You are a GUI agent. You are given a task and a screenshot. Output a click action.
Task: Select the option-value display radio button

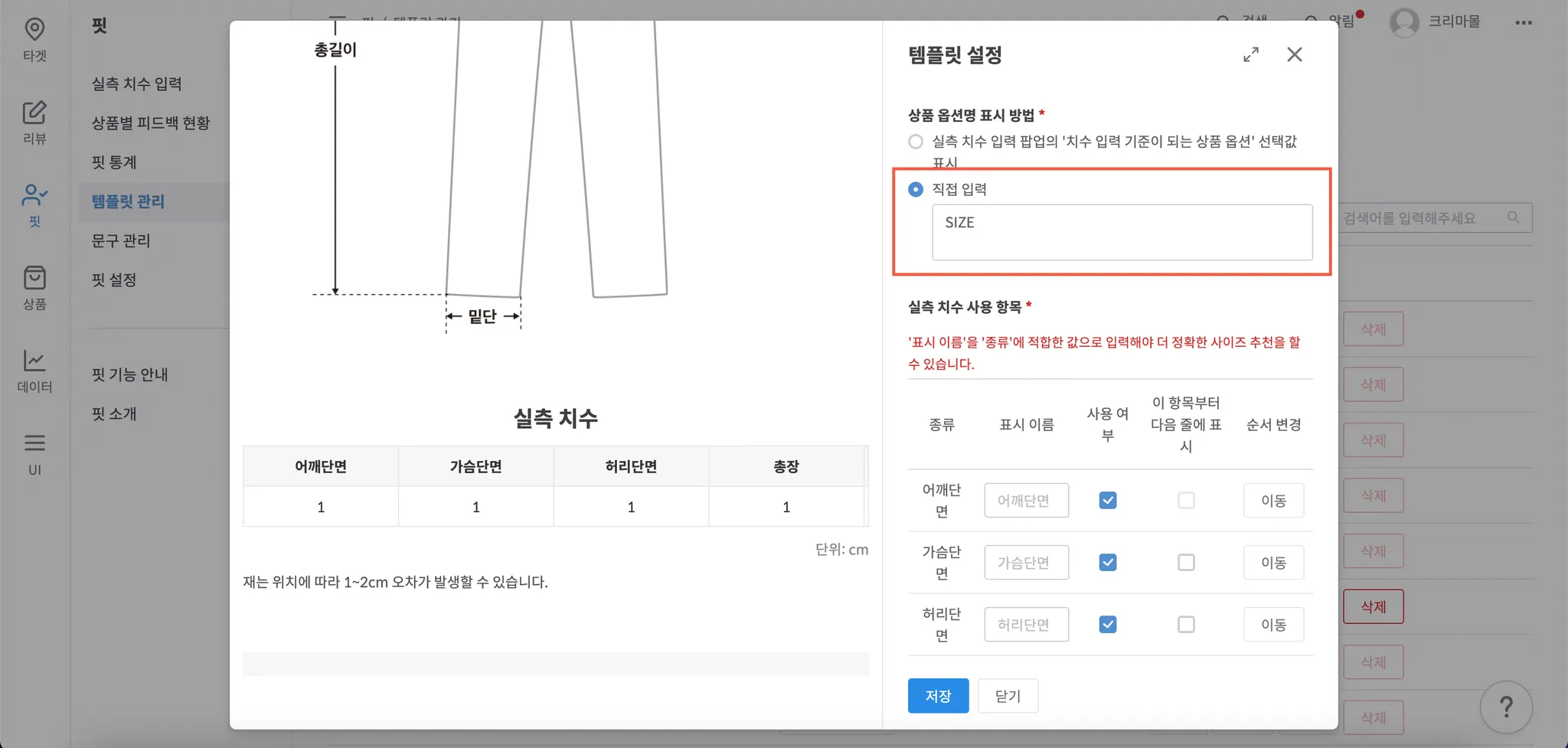click(916, 142)
